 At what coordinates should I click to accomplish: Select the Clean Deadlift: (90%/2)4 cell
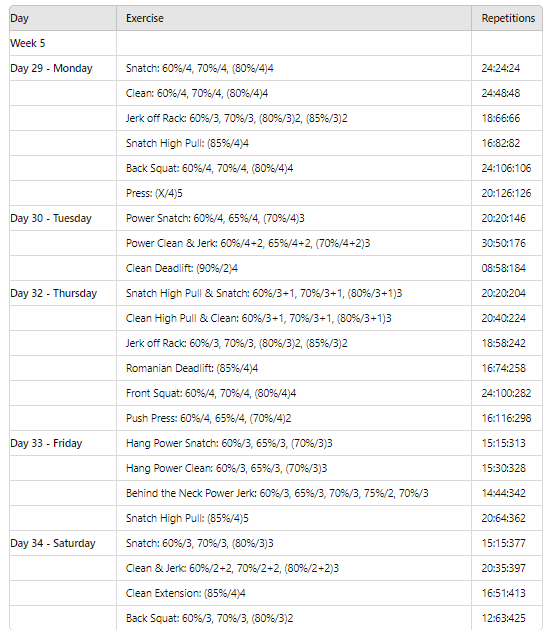(294, 268)
